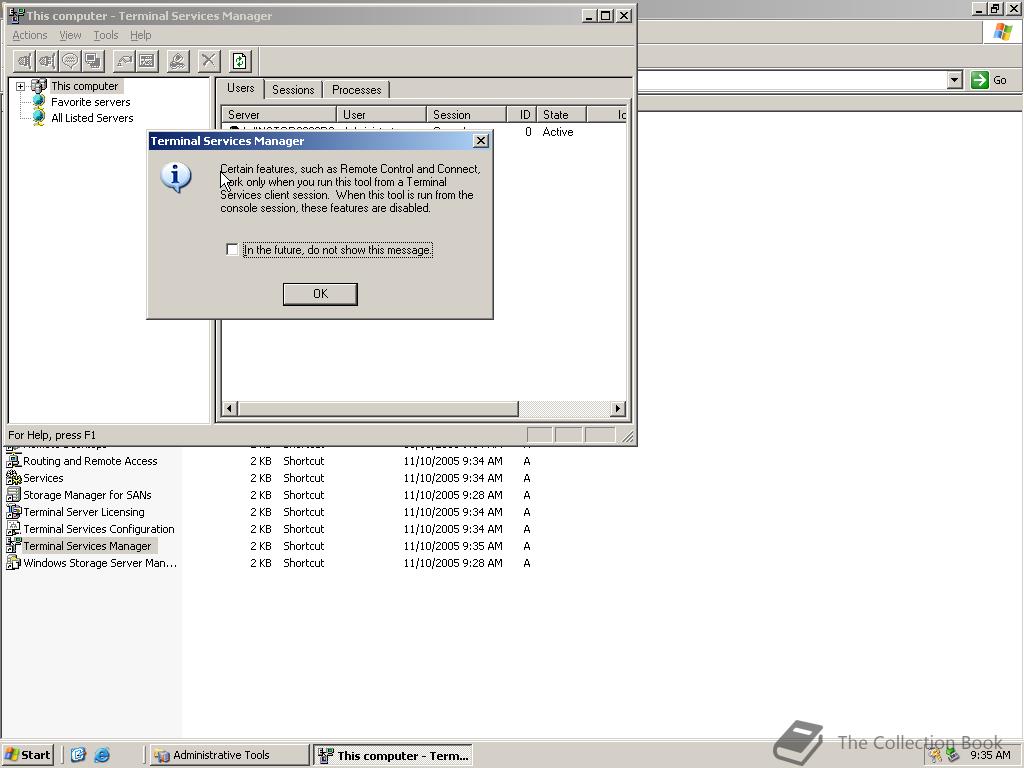Click the Remote Control monitors icon

pos(93,61)
